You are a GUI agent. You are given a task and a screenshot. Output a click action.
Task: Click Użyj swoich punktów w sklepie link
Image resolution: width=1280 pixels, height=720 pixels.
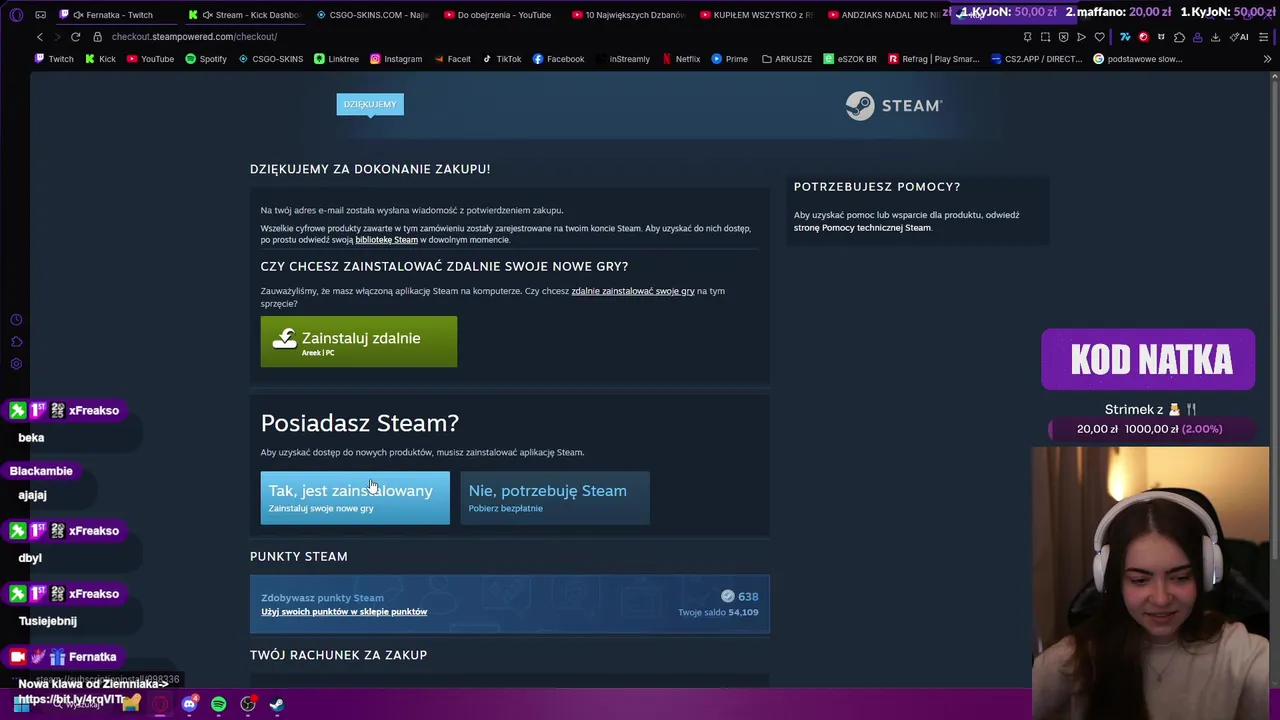[x=344, y=612]
